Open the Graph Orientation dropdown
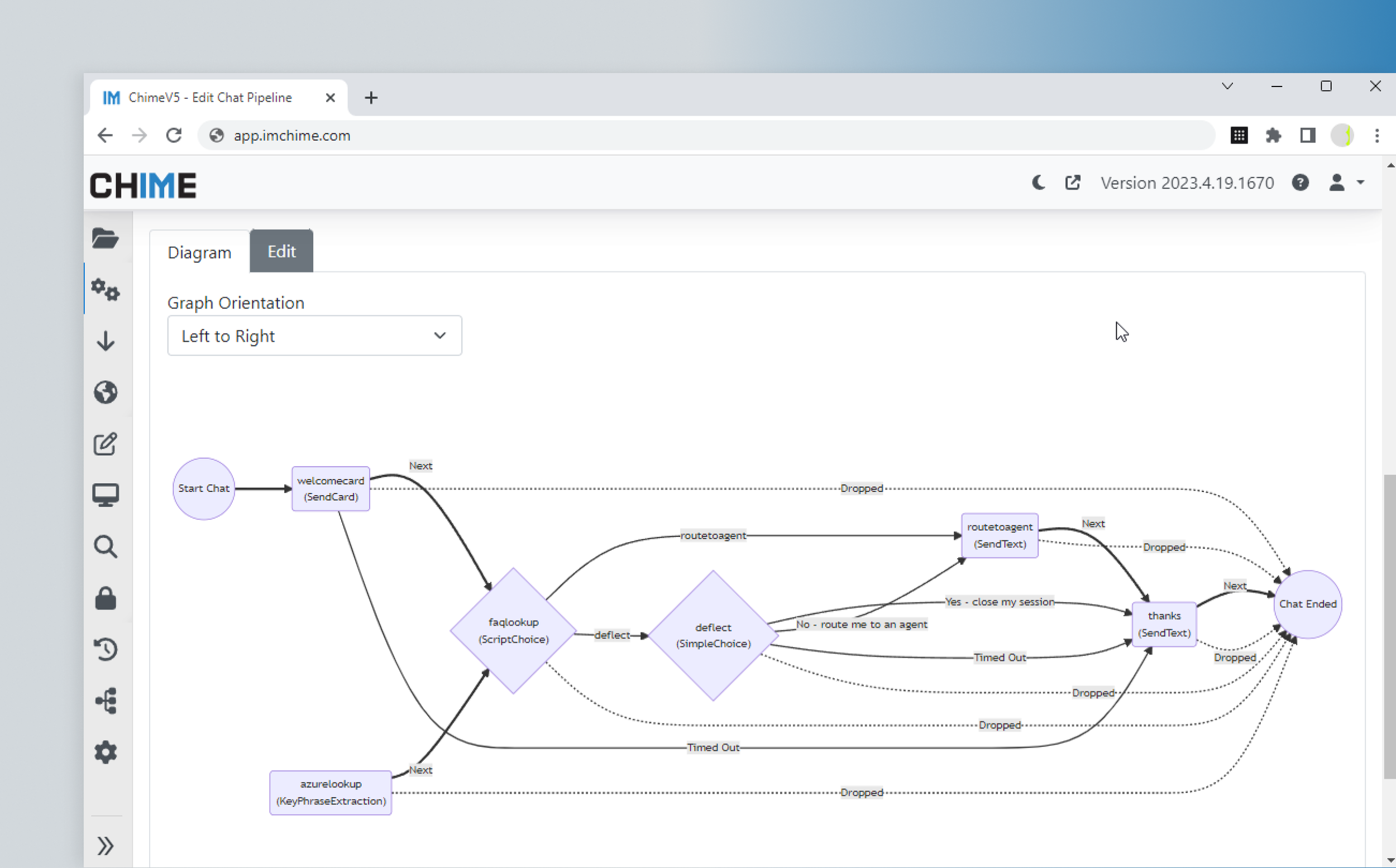This screenshot has width=1396, height=868. (314, 336)
